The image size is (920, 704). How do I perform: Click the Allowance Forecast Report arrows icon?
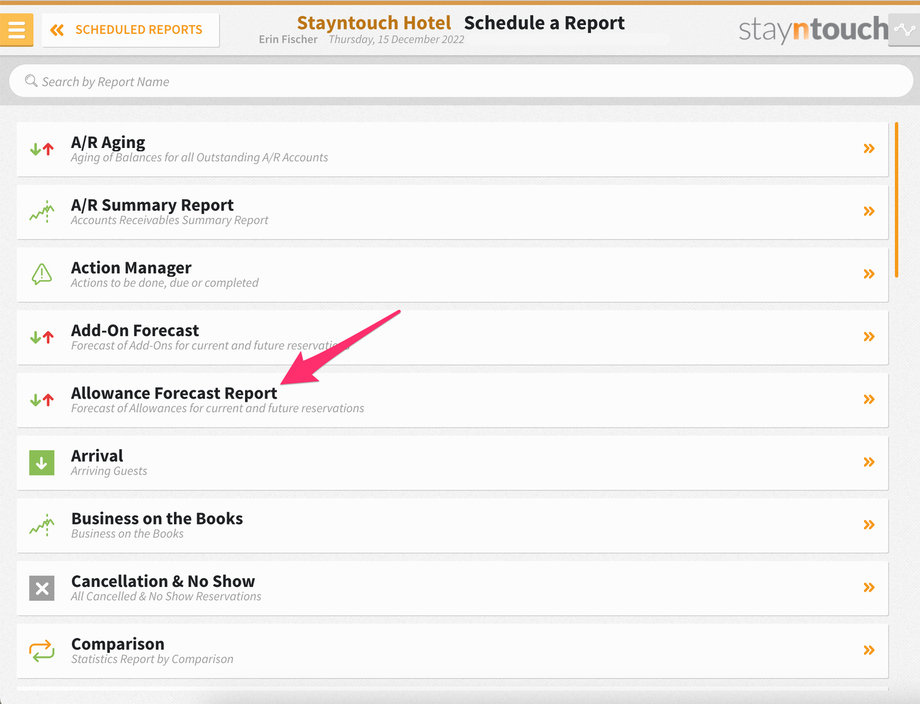[x=42, y=400]
